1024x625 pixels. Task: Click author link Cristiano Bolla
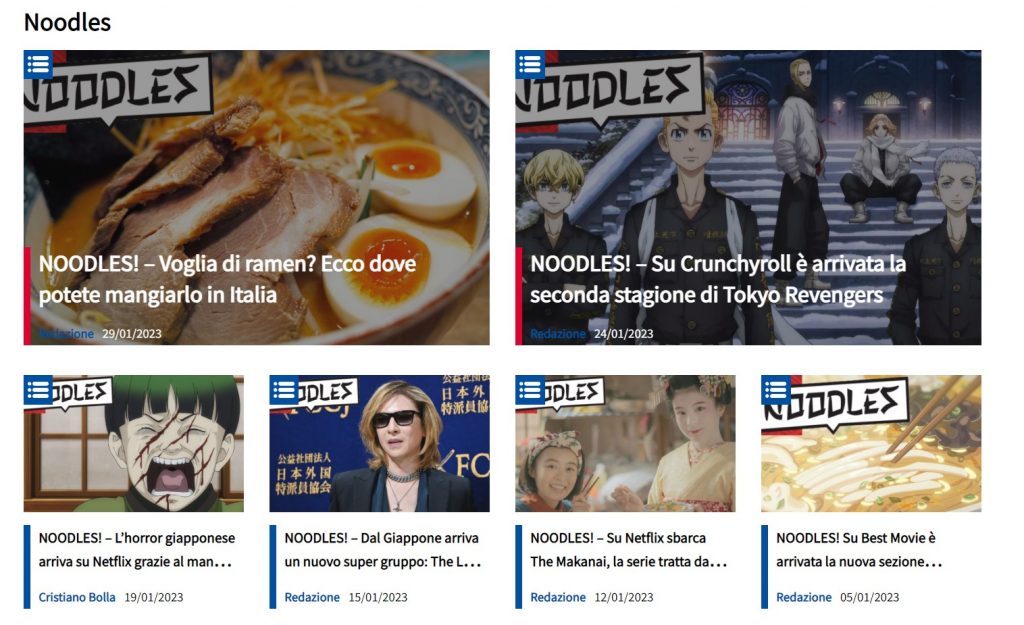pos(77,597)
